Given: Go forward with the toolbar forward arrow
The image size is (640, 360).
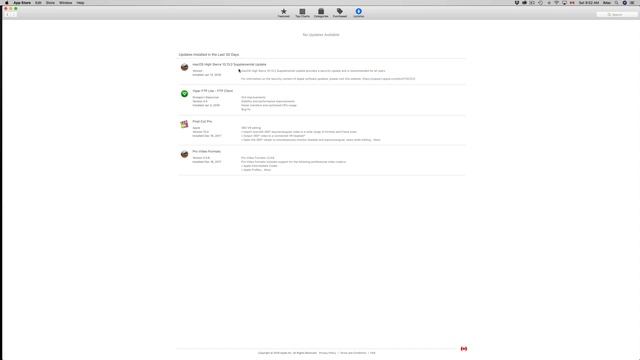Looking at the screenshot, I should click(x=13, y=15).
